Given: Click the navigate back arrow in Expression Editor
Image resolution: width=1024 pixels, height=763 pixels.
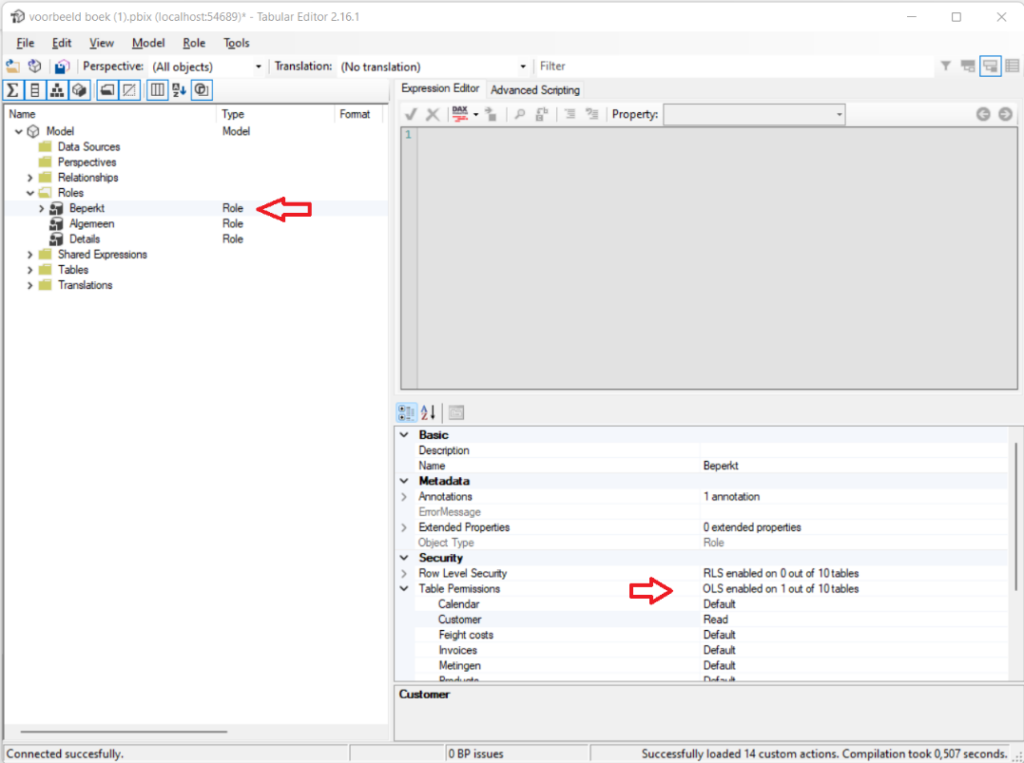Looking at the screenshot, I should [983, 114].
